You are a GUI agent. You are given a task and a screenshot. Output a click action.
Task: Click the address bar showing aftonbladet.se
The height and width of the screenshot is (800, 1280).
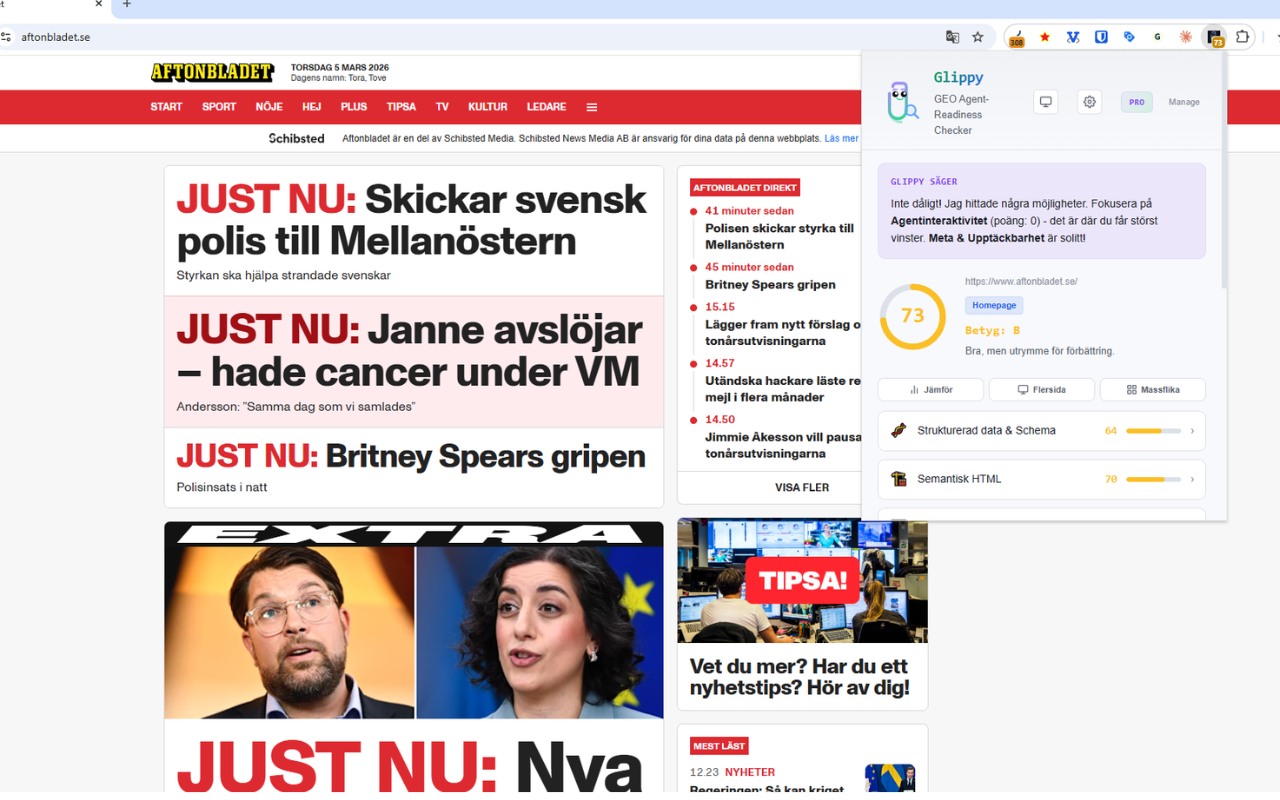coord(470,37)
